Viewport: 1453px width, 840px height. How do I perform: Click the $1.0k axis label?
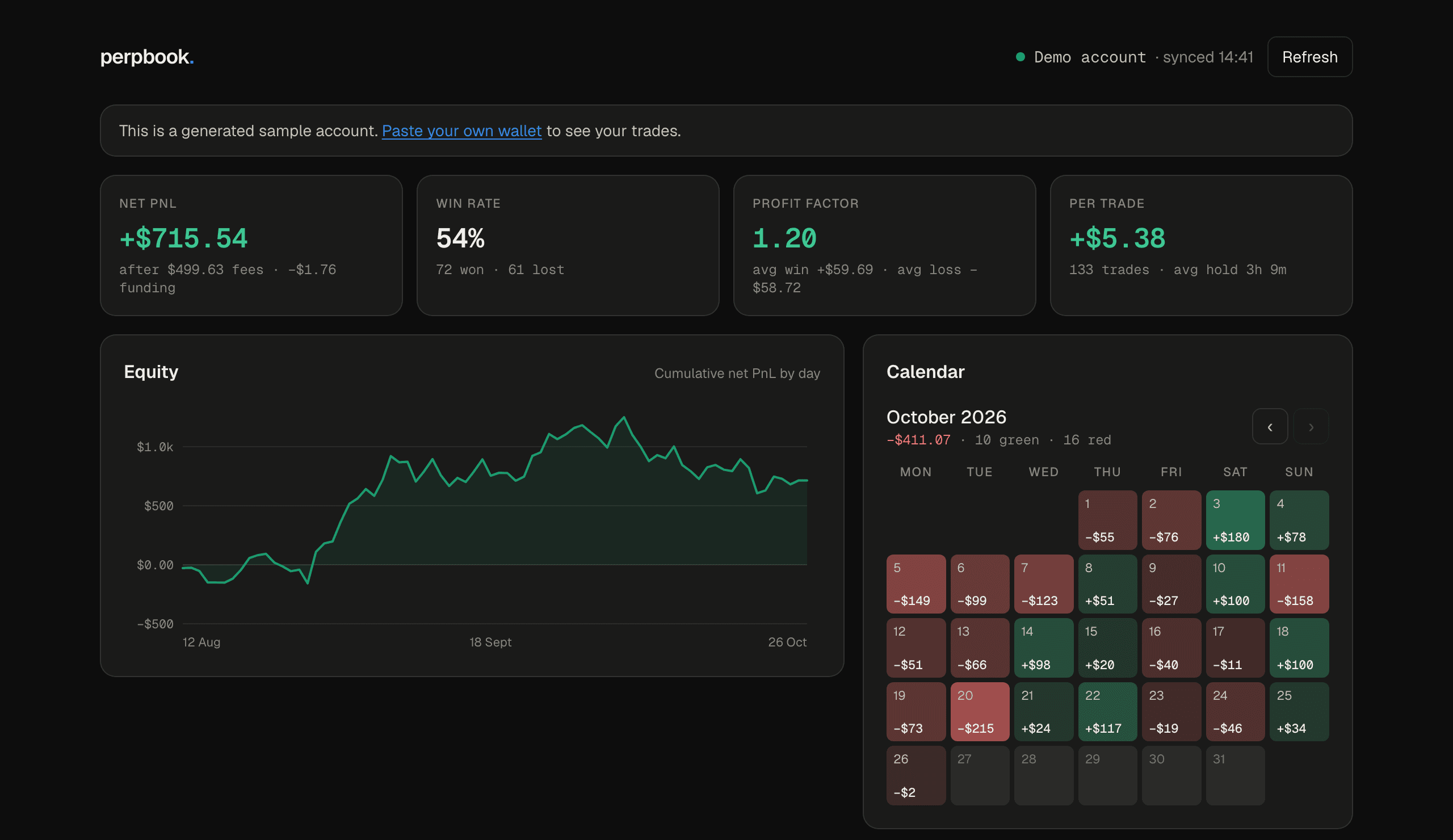pos(154,447)
